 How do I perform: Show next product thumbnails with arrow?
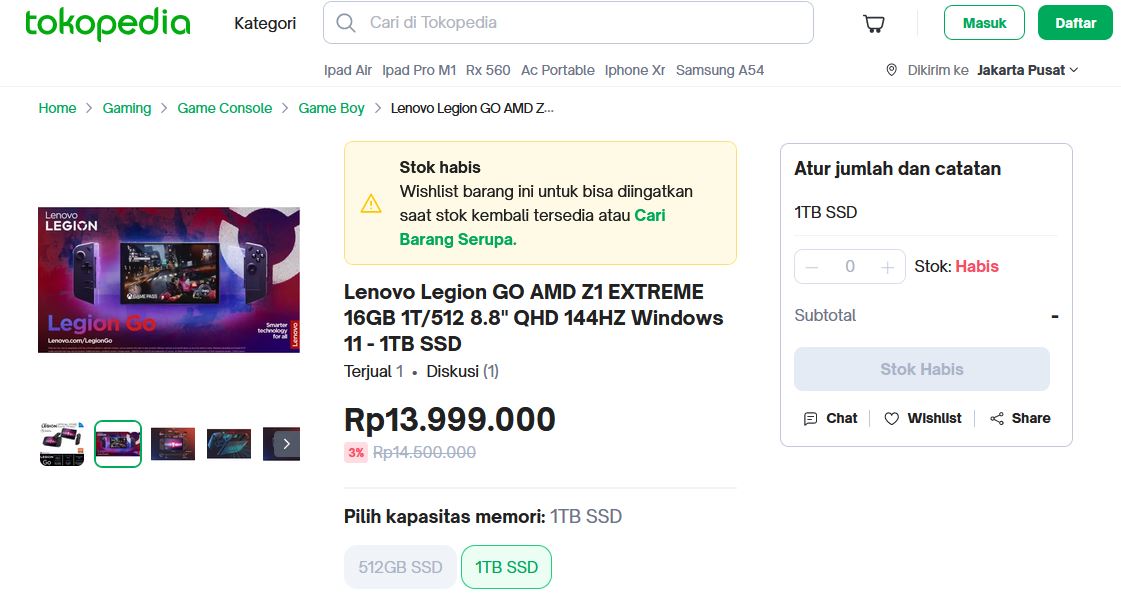[x=287, y=443]
